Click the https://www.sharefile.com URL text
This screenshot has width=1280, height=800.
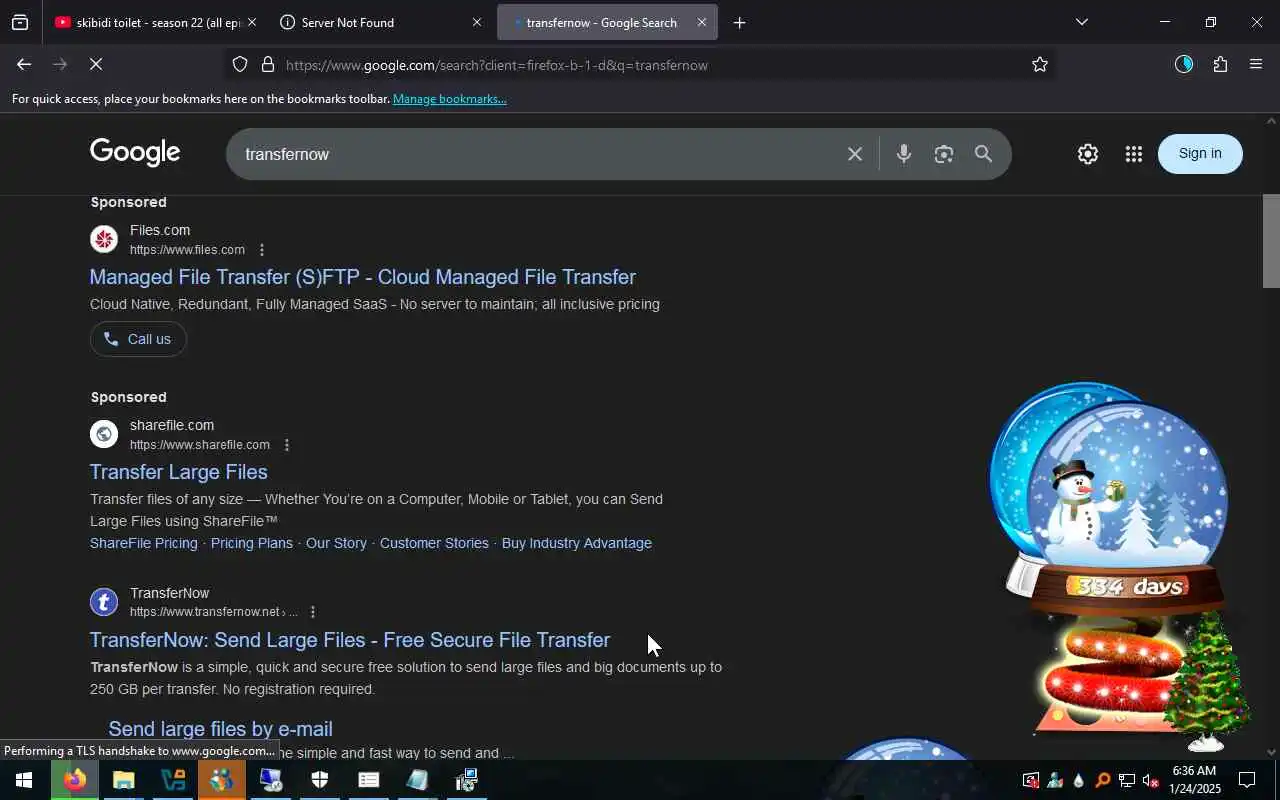tap(200, 445)
